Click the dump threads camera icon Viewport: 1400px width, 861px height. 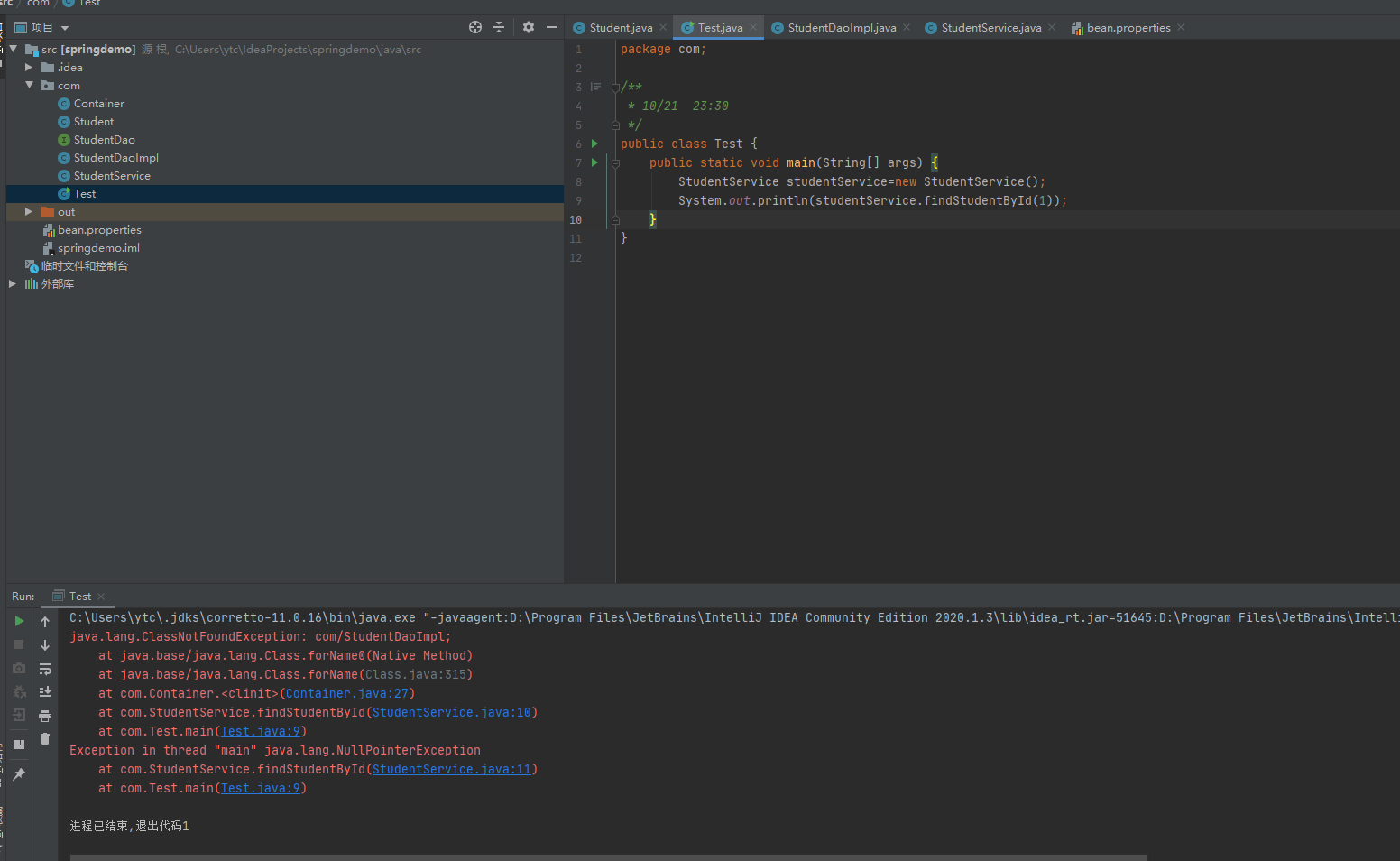pyautogui.click(x=19, y=668)
